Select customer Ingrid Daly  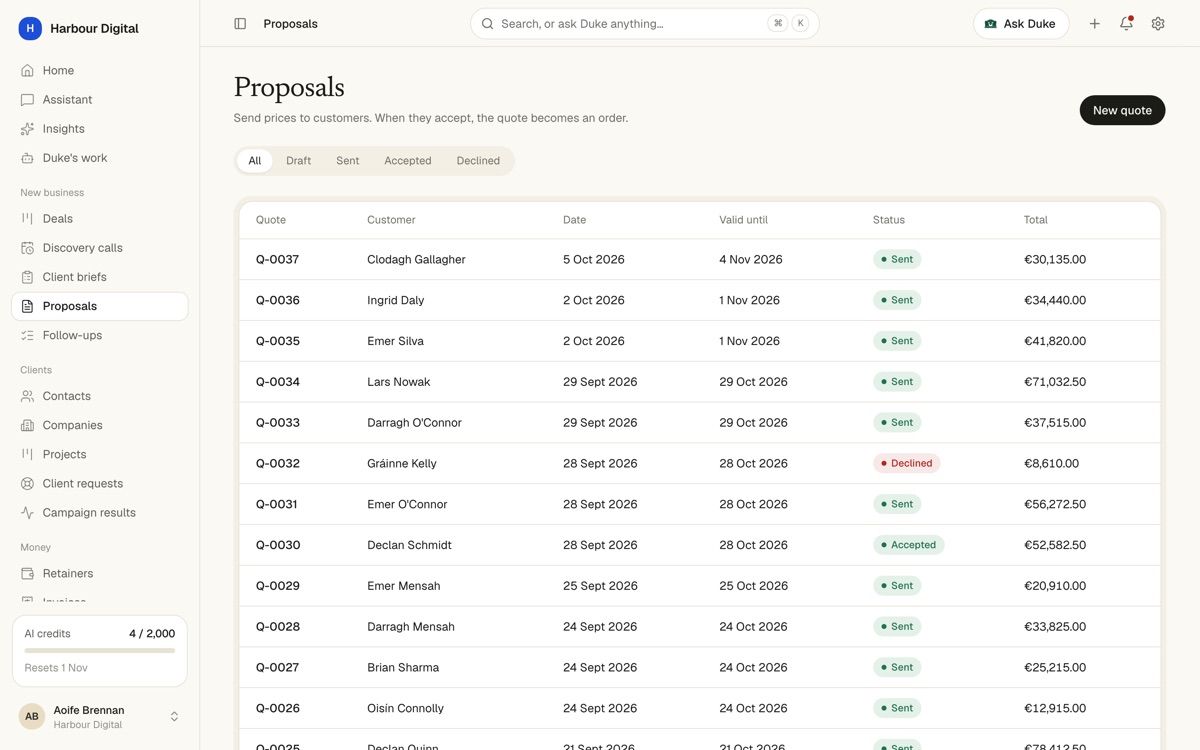396,300
